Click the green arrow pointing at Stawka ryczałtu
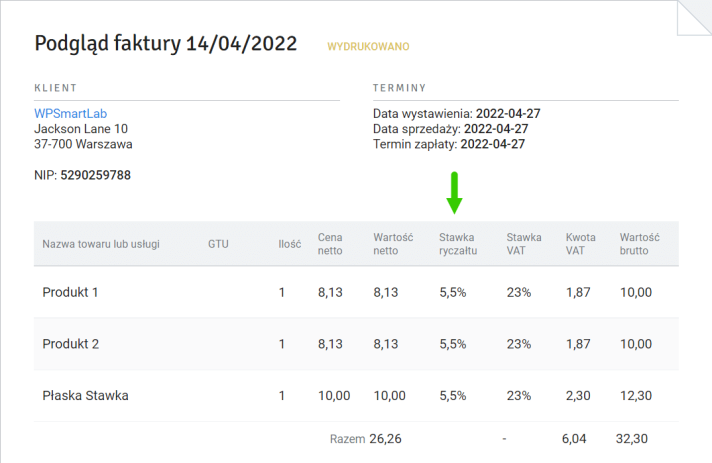Image resolution: width=712 pixels, height=463 pixels. click(454, 193)
